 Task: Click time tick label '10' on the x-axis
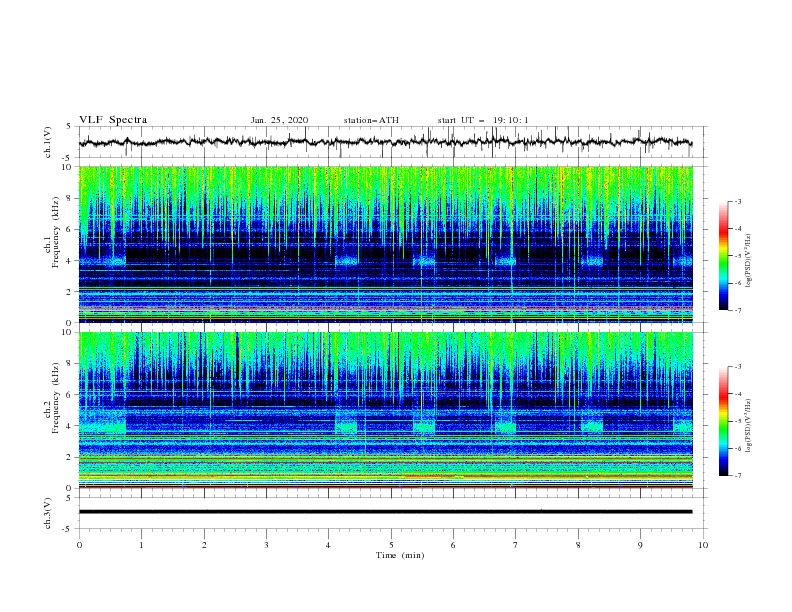point(703,545)
